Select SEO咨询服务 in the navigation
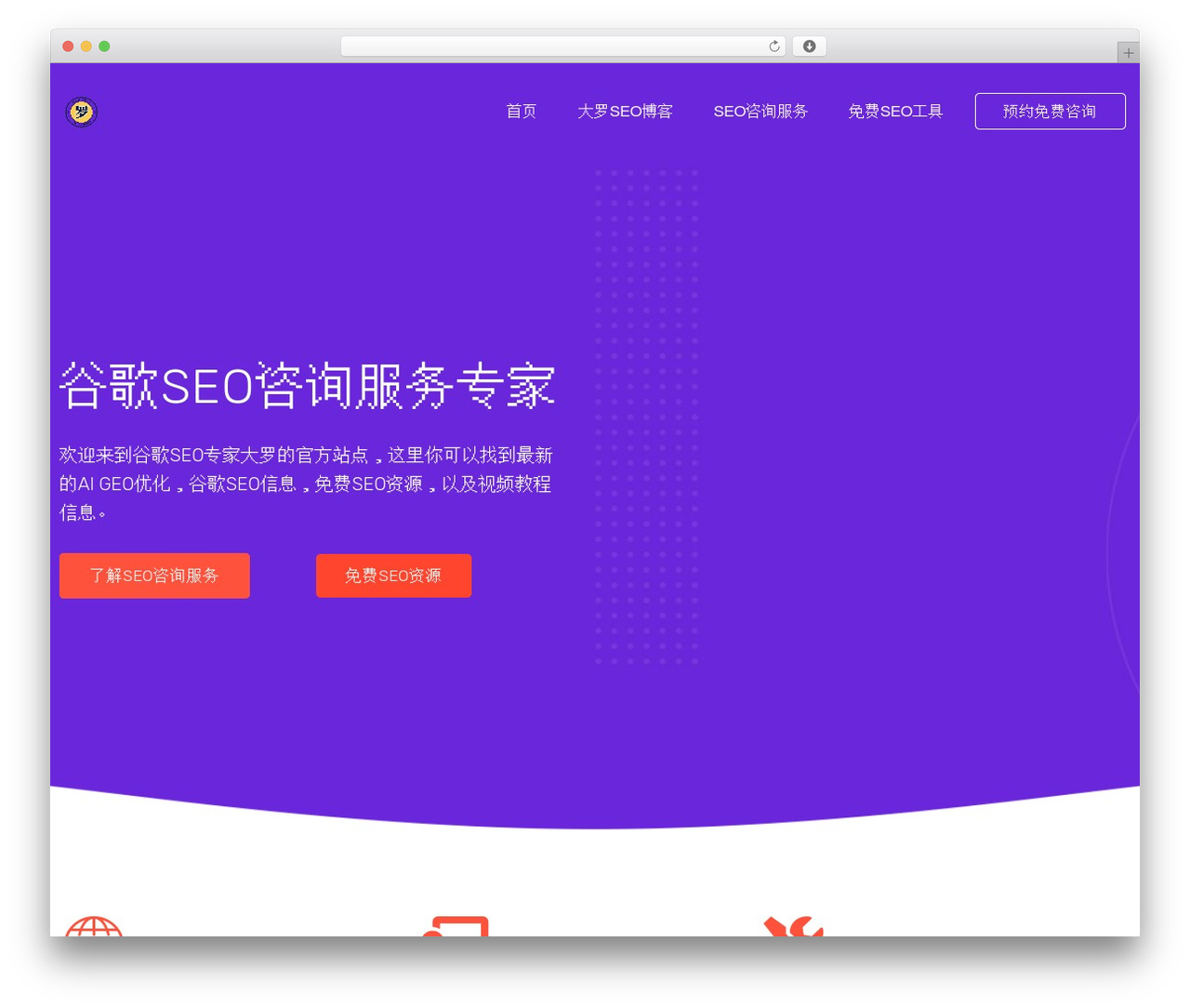1190x1008 pixels. 760,112
